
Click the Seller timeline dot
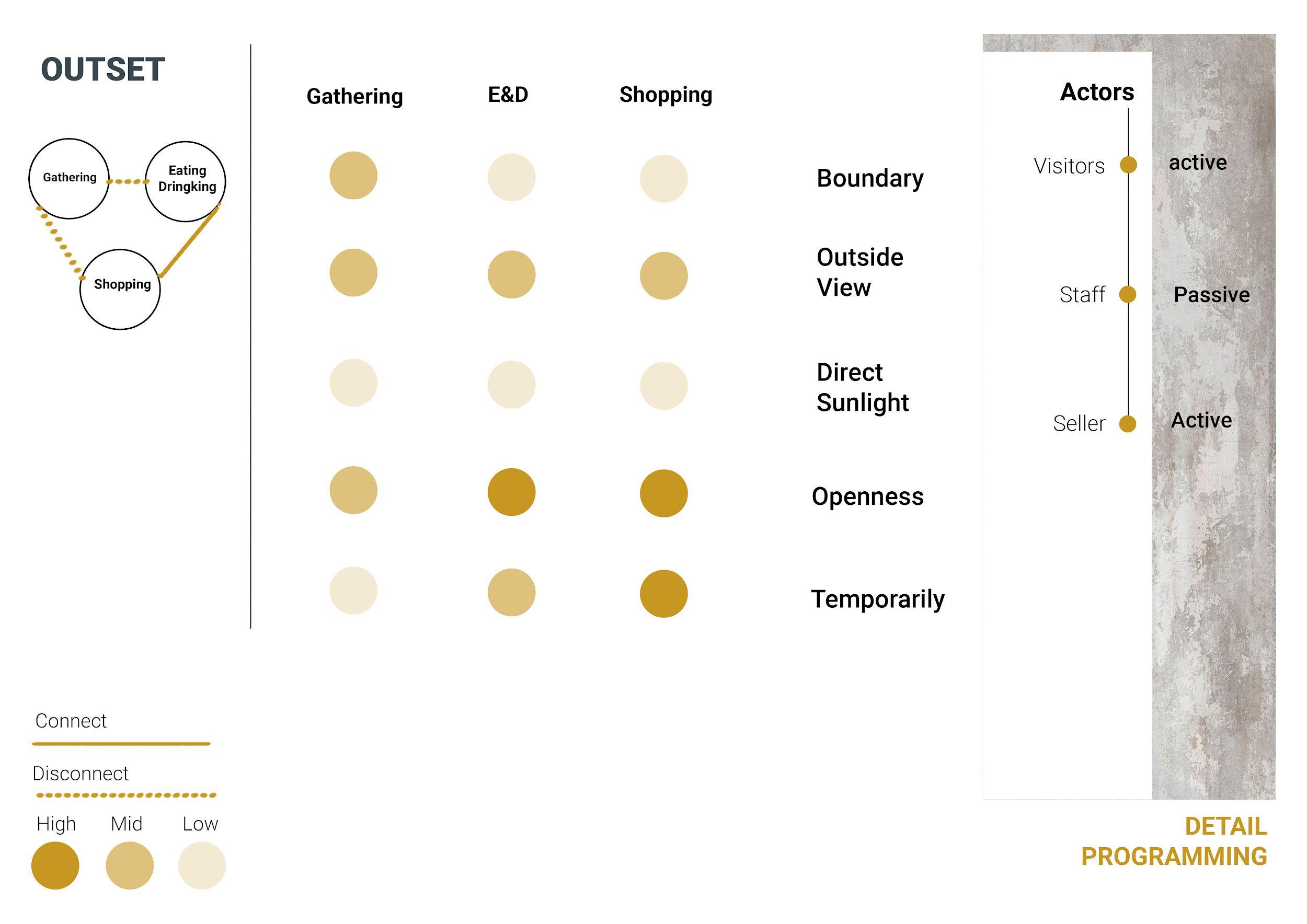click(x=1128, y=424)
